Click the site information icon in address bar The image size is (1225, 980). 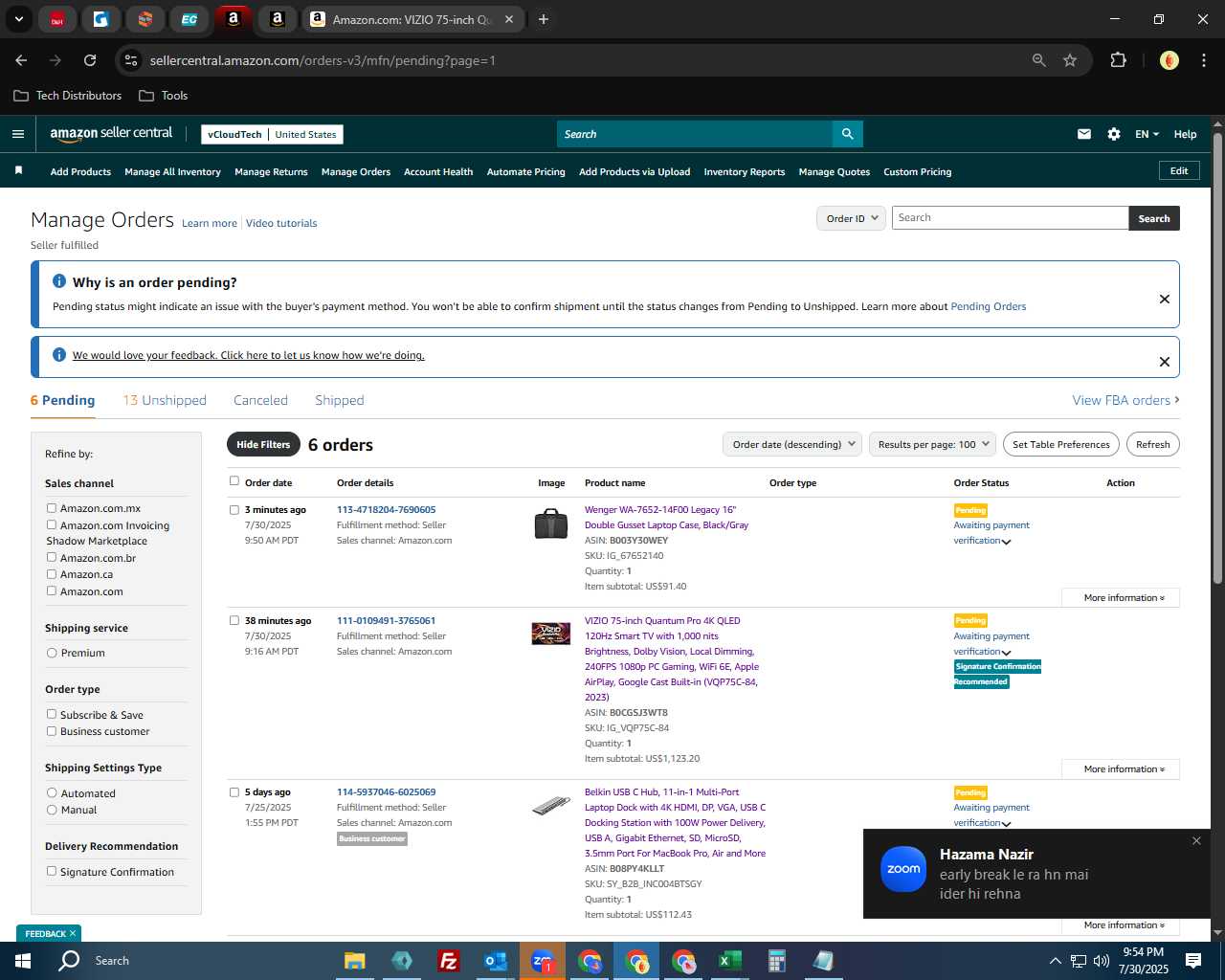pyautogui.click(x=131, y=60)
